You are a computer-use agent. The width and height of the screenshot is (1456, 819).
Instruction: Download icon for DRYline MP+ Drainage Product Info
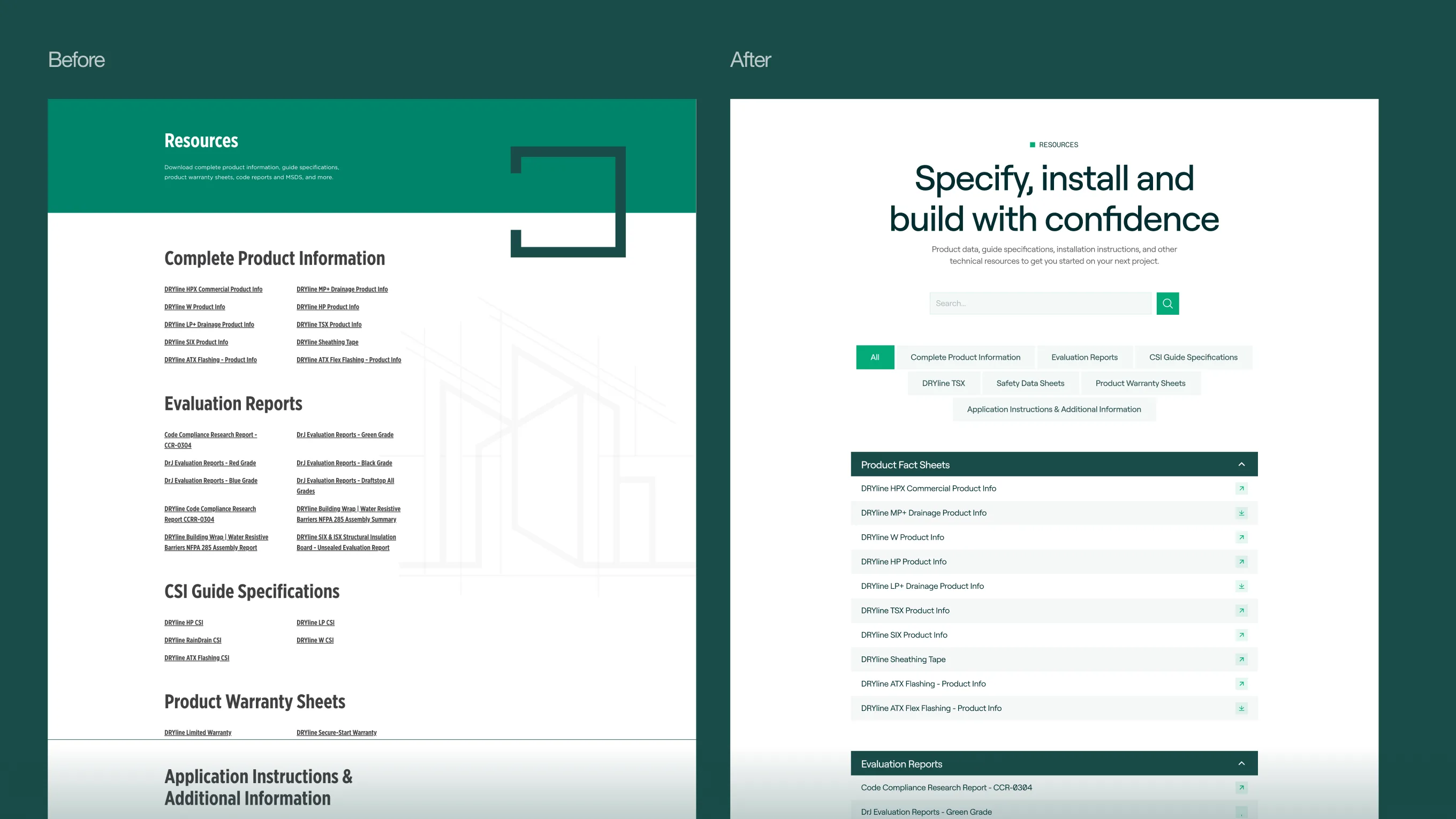pos(1241,513)
